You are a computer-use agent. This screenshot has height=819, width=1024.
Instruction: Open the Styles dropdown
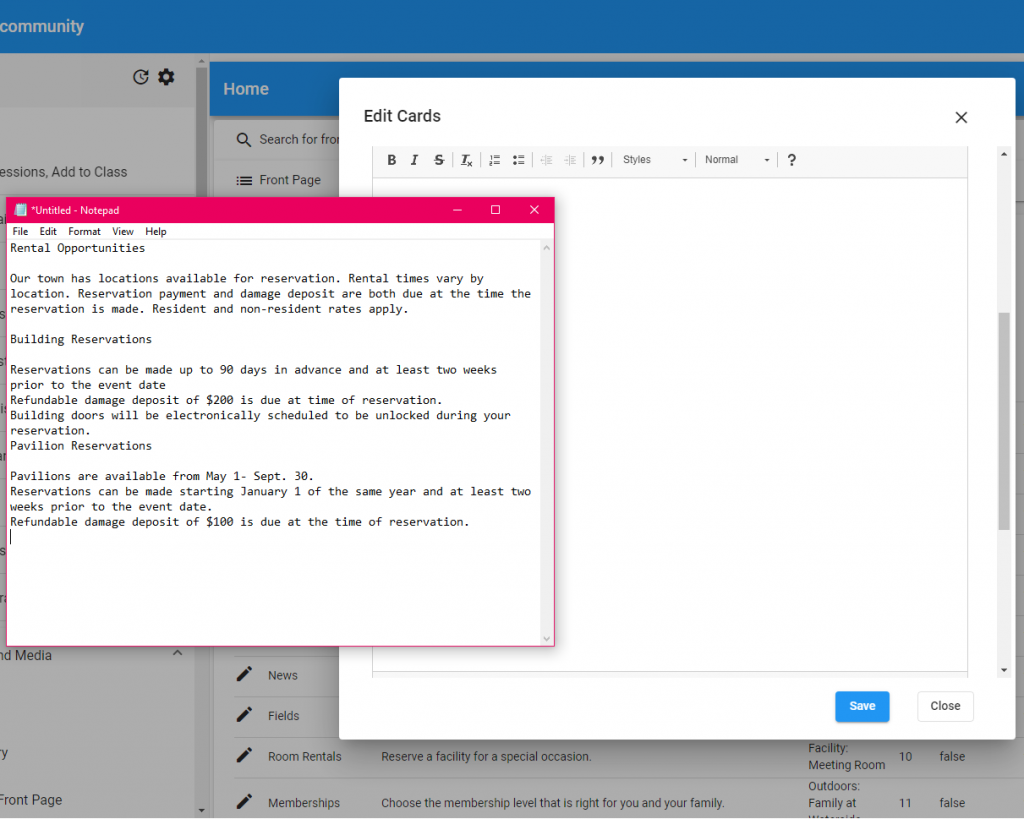pos(654,160)
